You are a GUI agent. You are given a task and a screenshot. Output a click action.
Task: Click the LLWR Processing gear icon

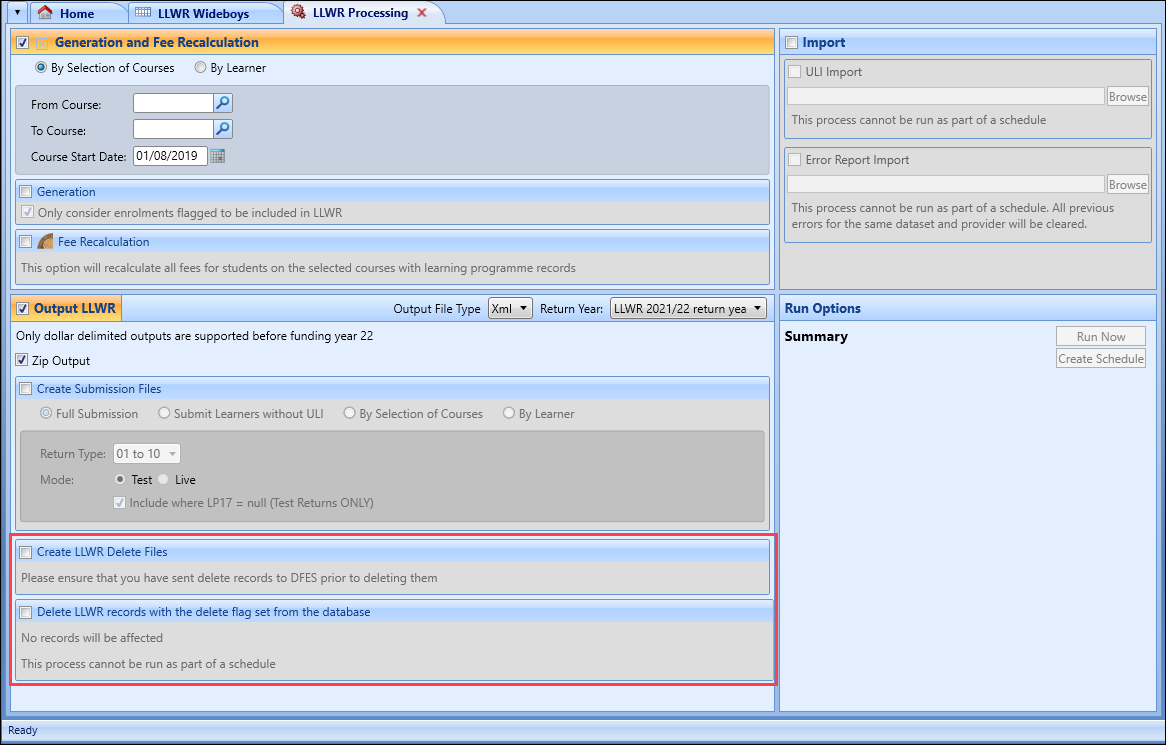(298, 13)
